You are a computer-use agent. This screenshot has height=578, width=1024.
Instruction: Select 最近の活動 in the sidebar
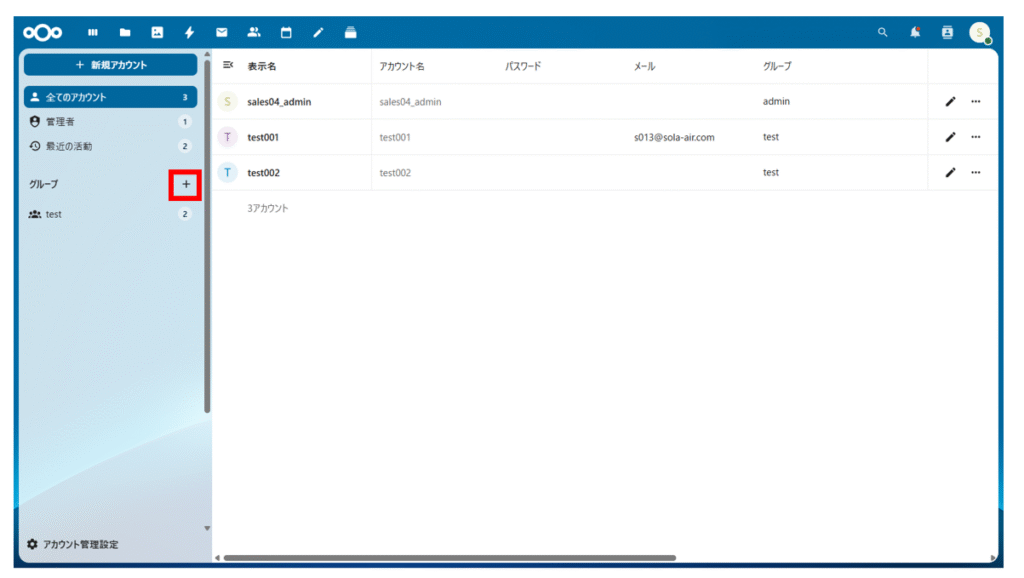[68, 146]
